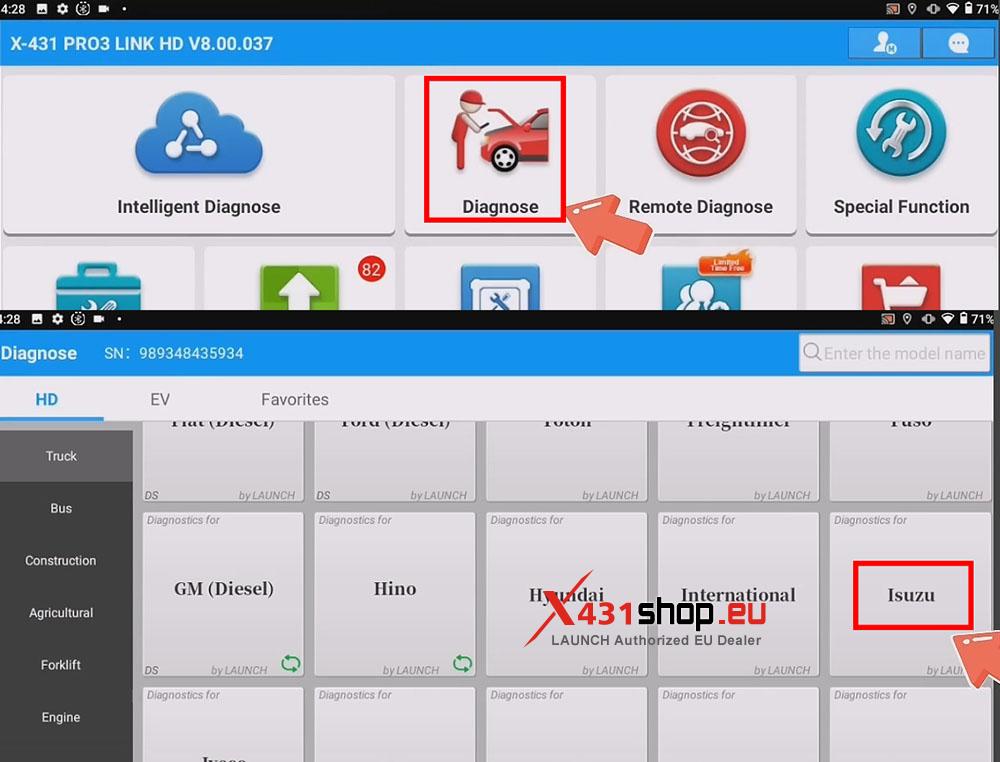Switch to the EV tab
Viewport: 1000px width, 762px height.
[159, 400]
